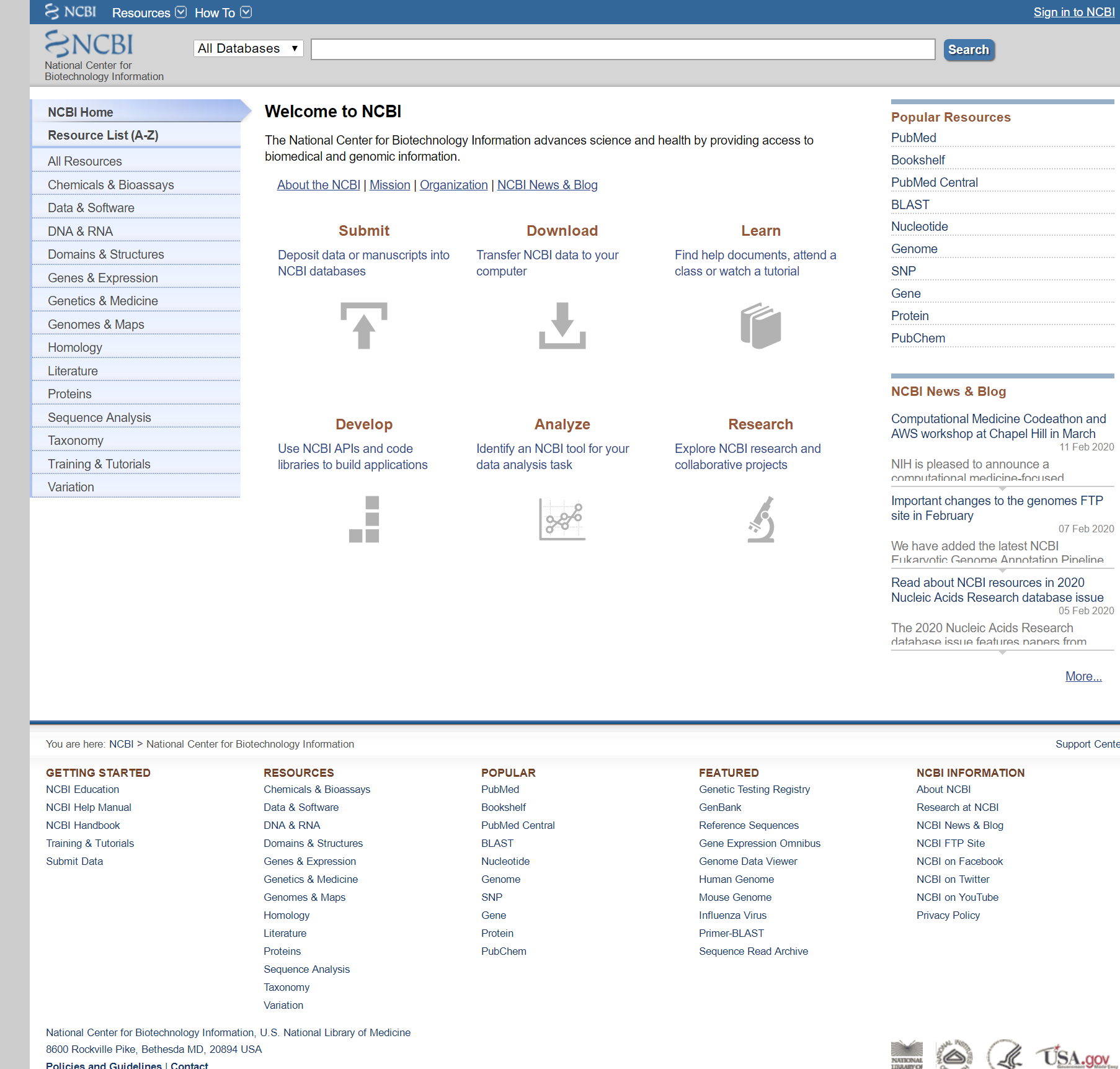Click the Analyze chart icon
This screenshot has width=1120, height=1069.
[x=562, y=519]
